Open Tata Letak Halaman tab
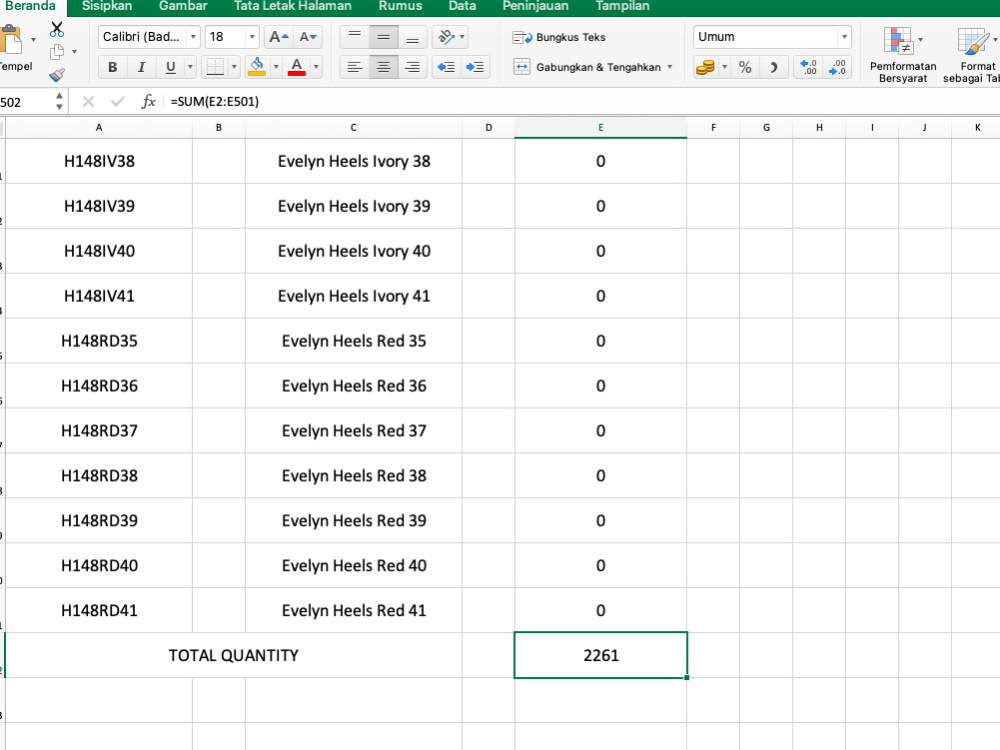 pos(293,6)
